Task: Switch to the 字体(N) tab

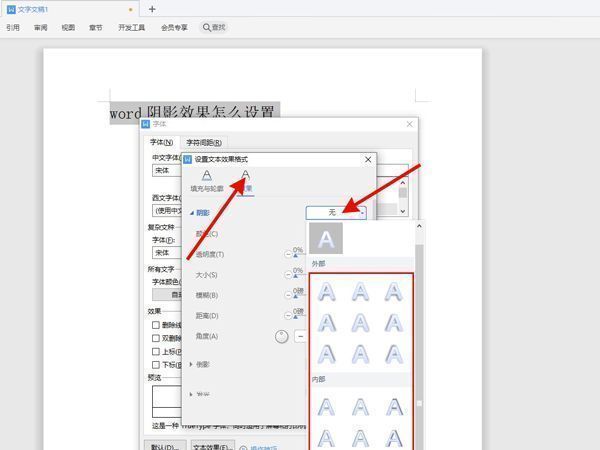Action: [x=161, y=142]
